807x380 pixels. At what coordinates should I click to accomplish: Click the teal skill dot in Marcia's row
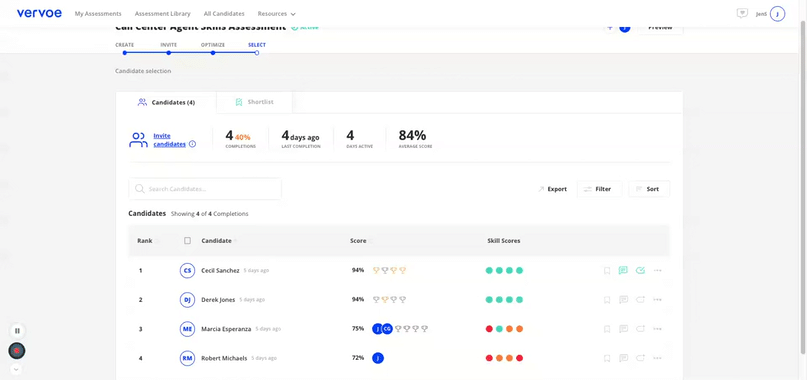point(499,329)
